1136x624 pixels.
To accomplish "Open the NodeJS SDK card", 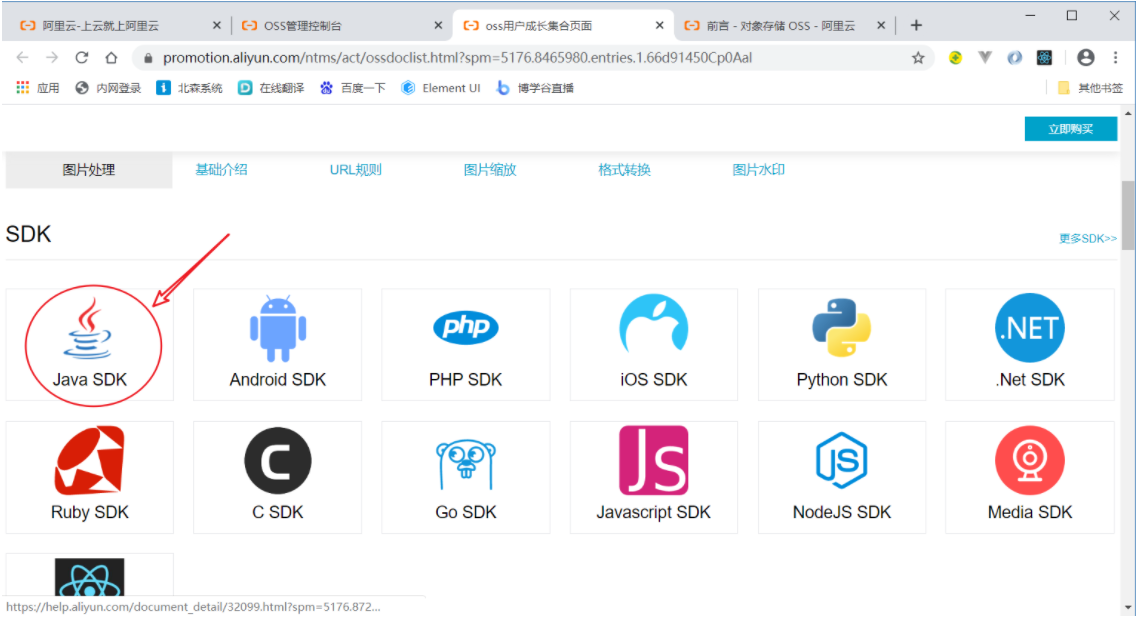I will click(x=842, y=477).
